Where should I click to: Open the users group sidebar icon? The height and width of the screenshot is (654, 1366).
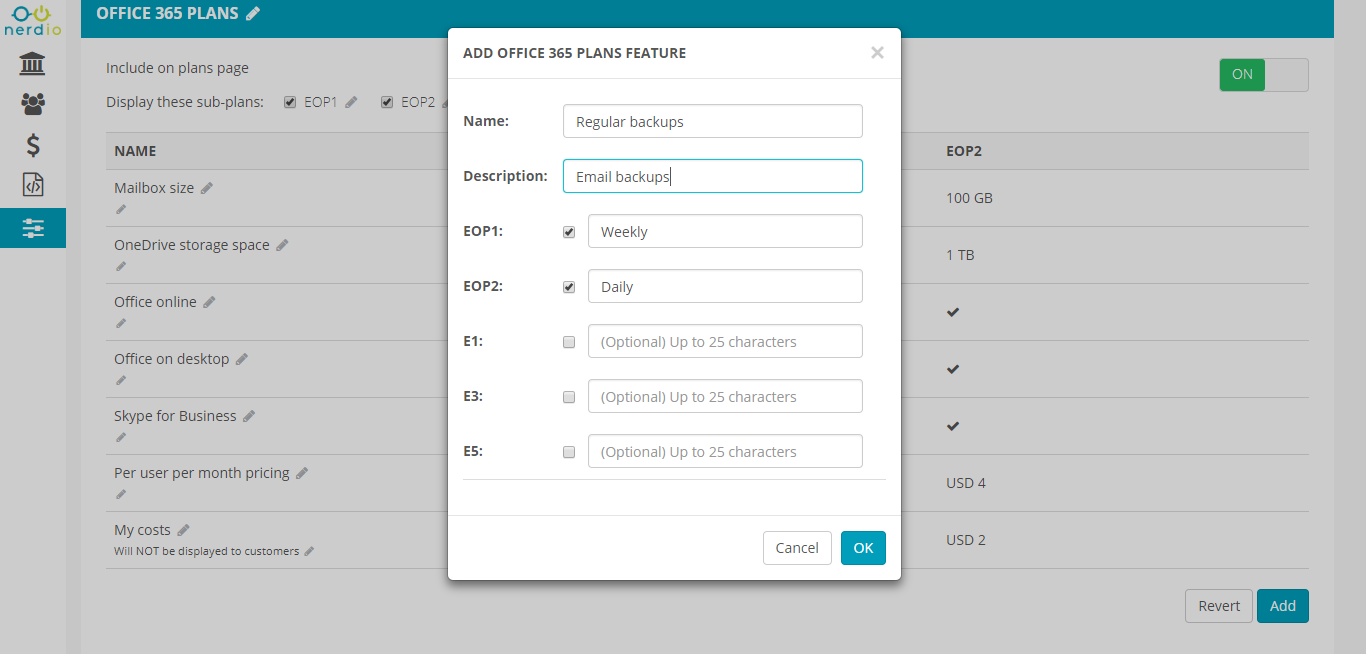(x=33, y=103)
